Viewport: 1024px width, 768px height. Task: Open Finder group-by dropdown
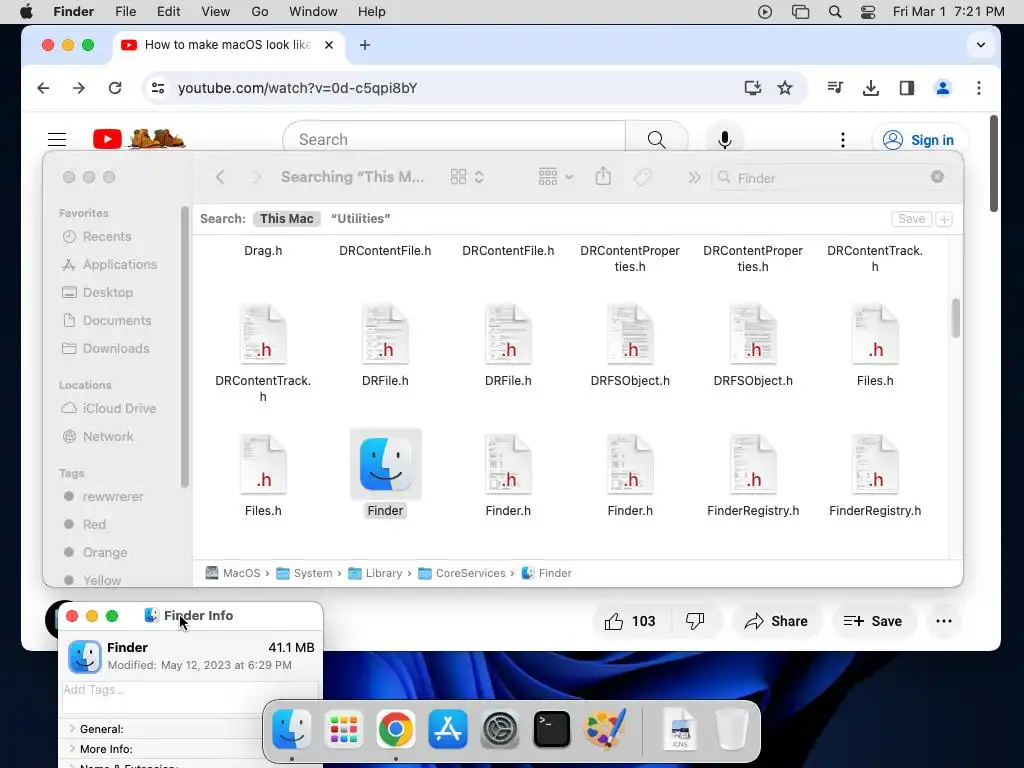pos(555,177)
